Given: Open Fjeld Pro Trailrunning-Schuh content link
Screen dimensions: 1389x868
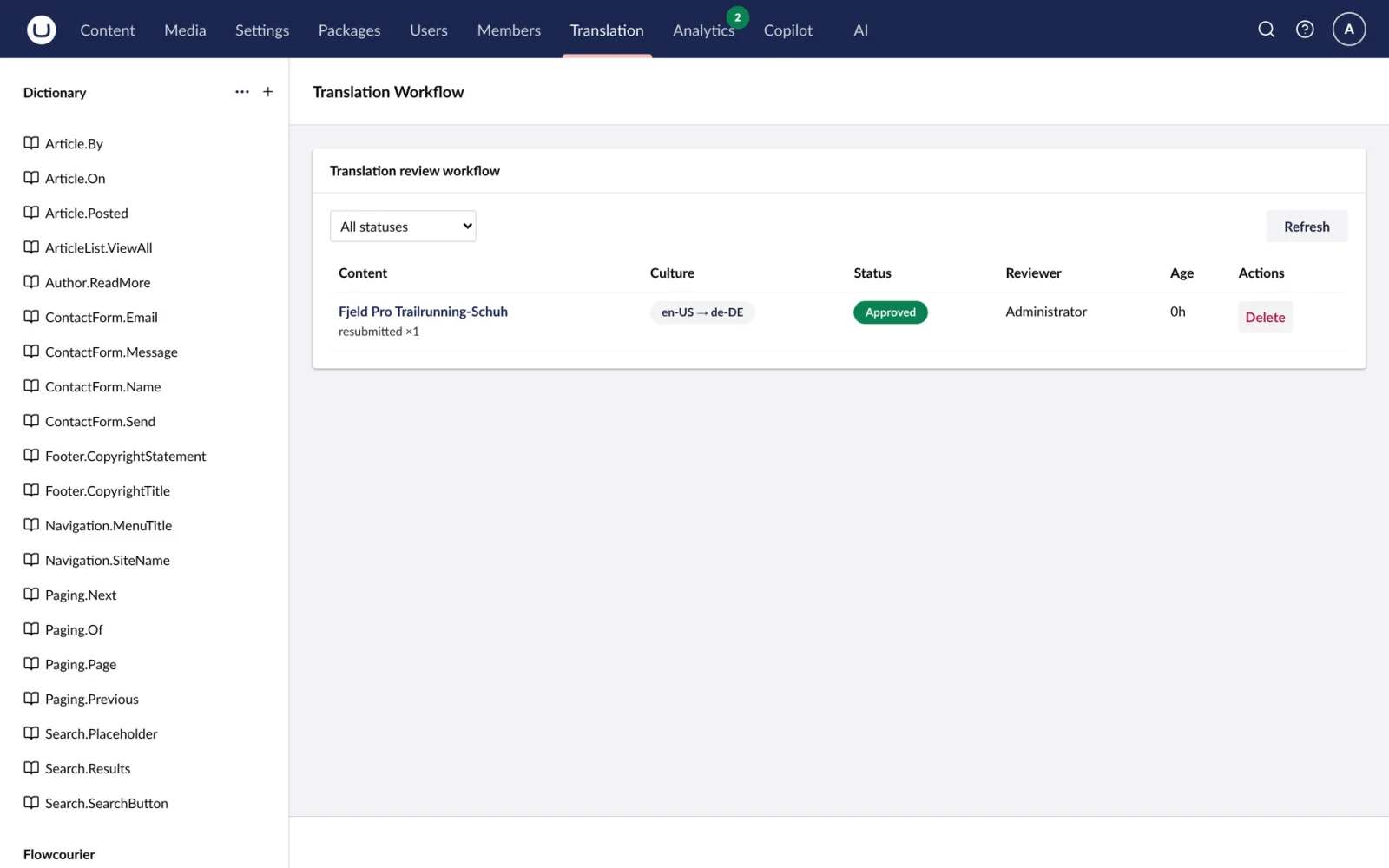Looking at the screenshot, I should [423, 312].
